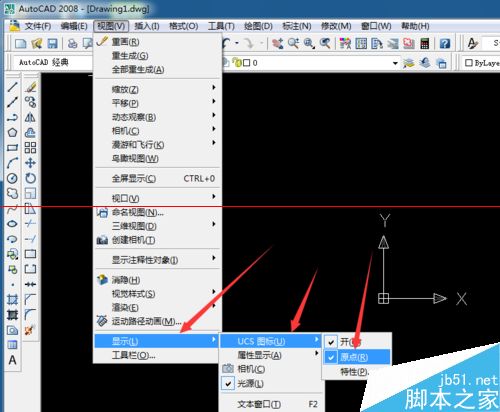
Task: Select the Rectangle tool
Action: coord(12,148)
